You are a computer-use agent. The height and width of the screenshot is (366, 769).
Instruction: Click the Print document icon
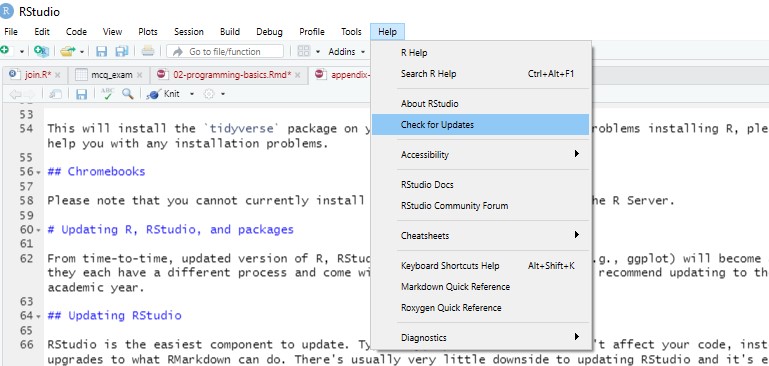coord(148,51)
